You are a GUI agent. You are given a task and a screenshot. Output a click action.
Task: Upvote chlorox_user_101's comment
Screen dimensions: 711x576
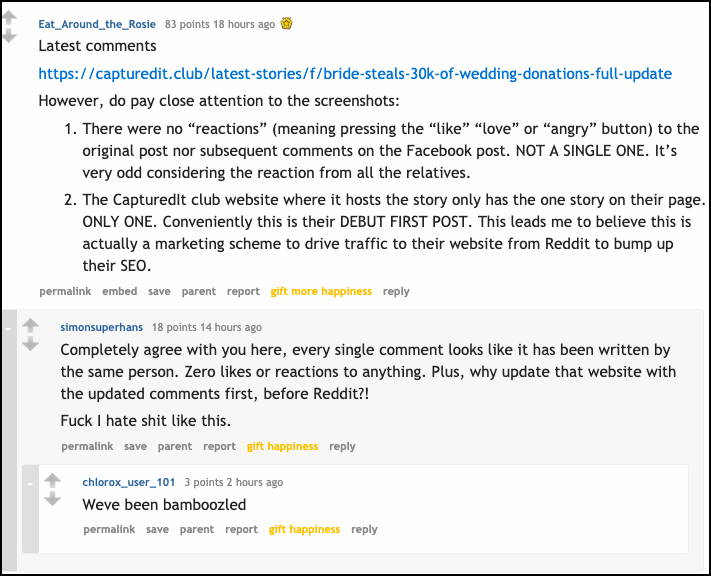52,481
